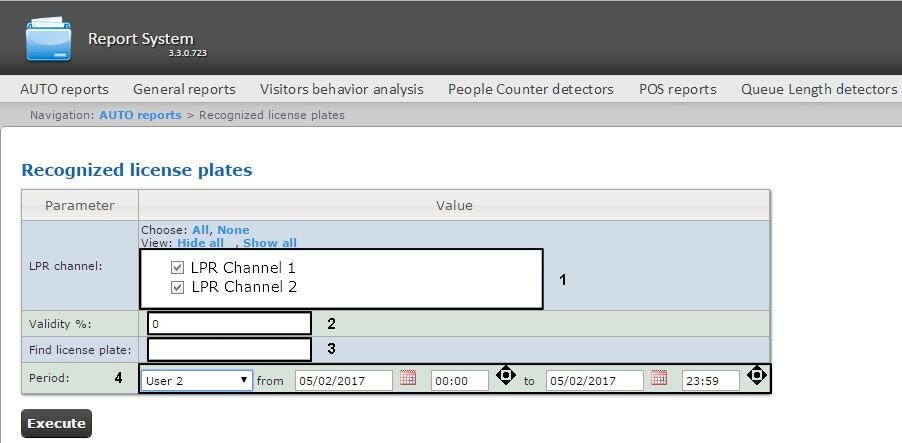
Task: Open the General reports menu
Action: (184, 89)
